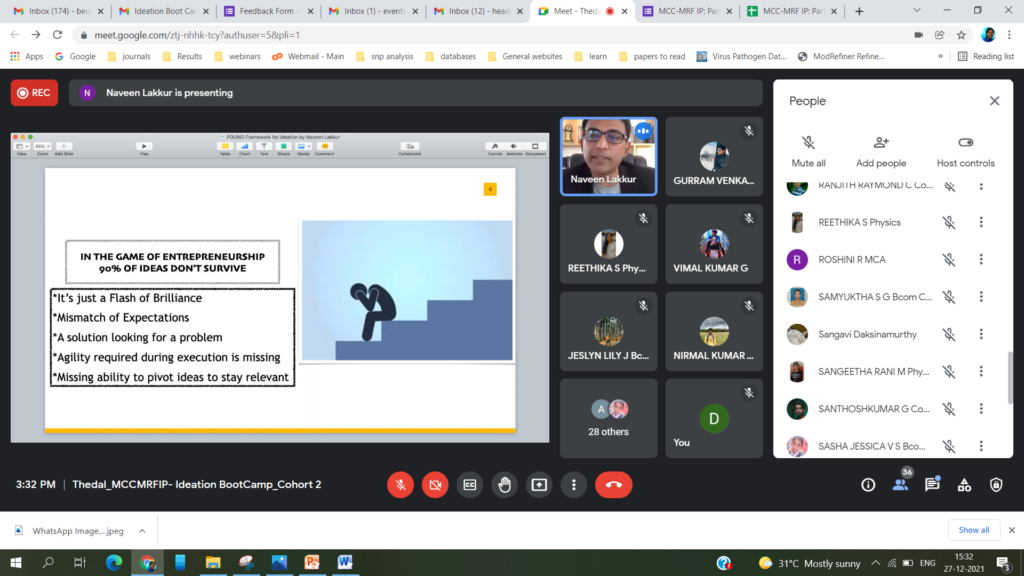The height and width of the screenshot is (576, 1024).
Task: Open the weather widget showing 31°C
Action: [x=810, y=563]
